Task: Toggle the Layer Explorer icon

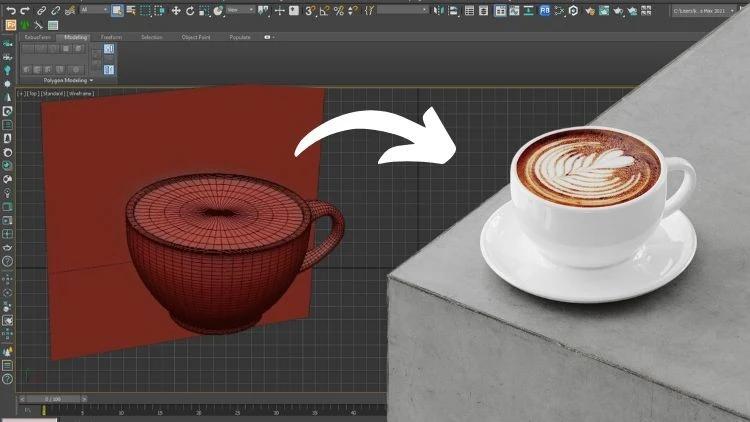Action: pos(483,10)
